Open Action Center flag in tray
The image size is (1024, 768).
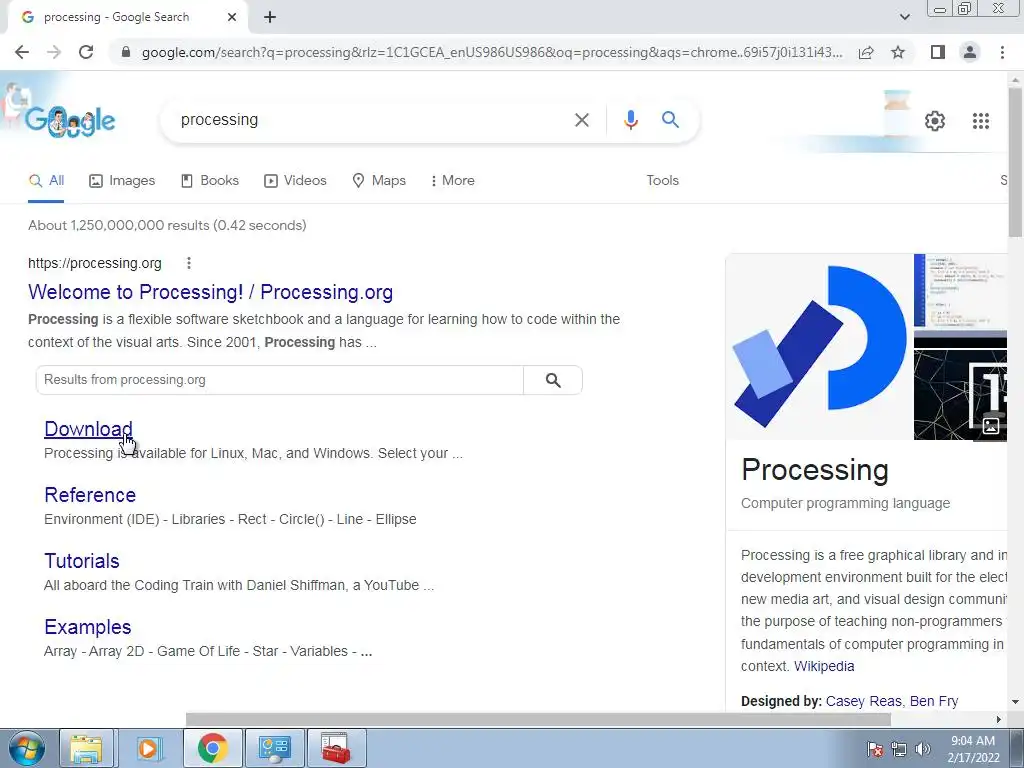click(875, 749)
